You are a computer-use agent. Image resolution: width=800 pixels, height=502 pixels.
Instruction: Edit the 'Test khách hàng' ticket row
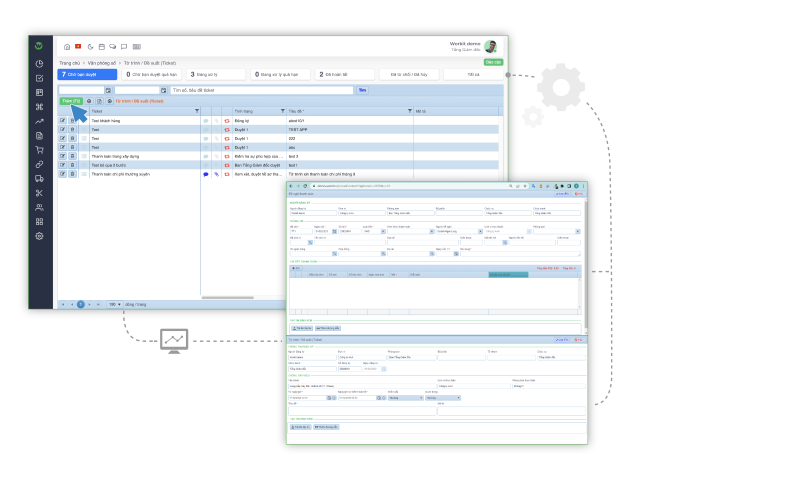click(62, 120)
